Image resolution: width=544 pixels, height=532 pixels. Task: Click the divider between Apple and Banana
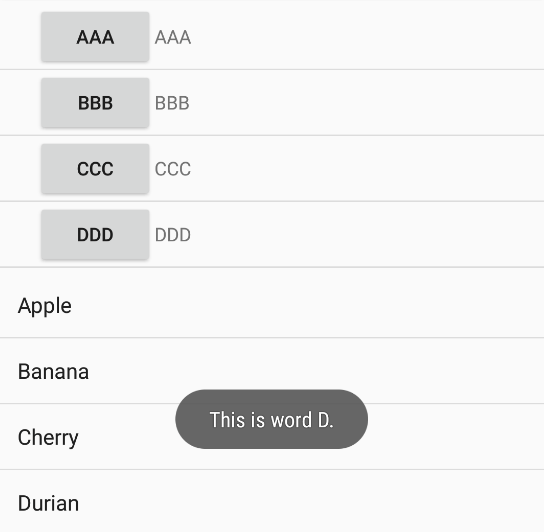[x=272, y=337]
